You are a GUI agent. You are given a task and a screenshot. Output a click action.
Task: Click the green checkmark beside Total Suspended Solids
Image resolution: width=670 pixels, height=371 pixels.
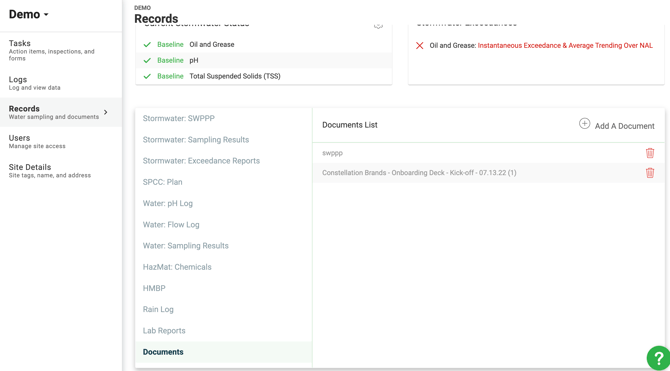point(147,76)
